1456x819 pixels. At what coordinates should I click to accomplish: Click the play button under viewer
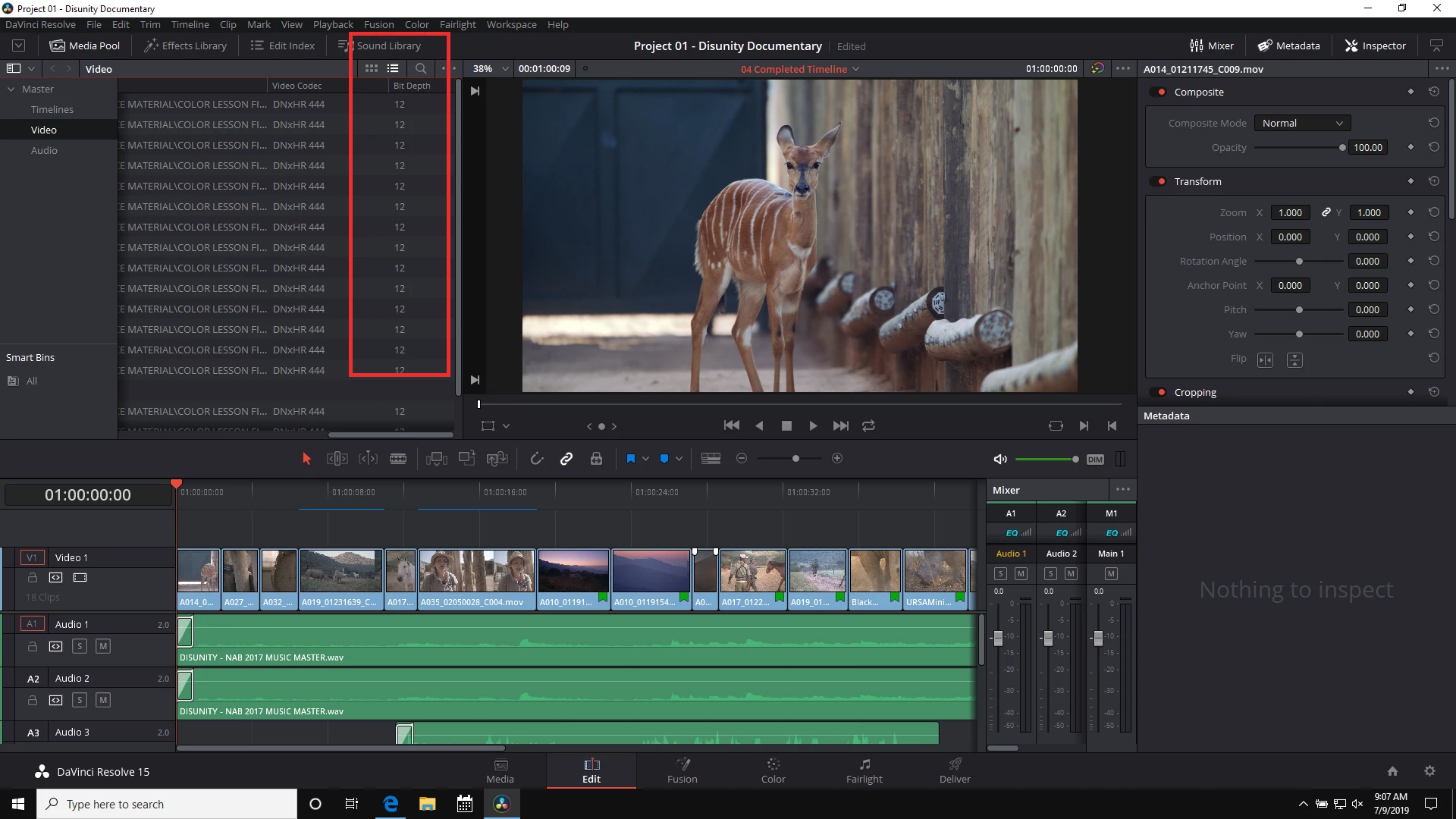813,426
